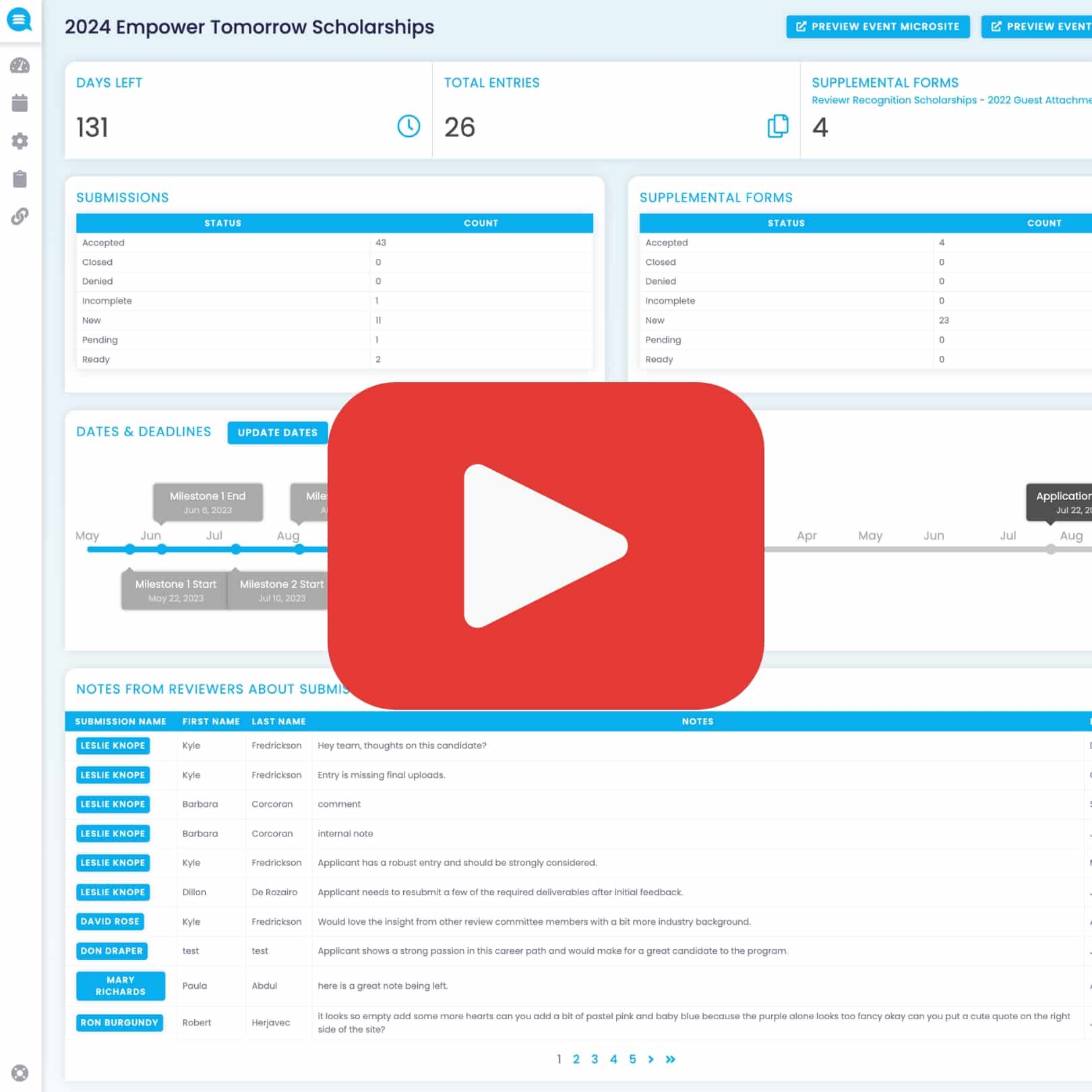Select the Milestone 1 Start marker
The width and height of the screenshot is (1092, 1092).
[x=175, y=590]
